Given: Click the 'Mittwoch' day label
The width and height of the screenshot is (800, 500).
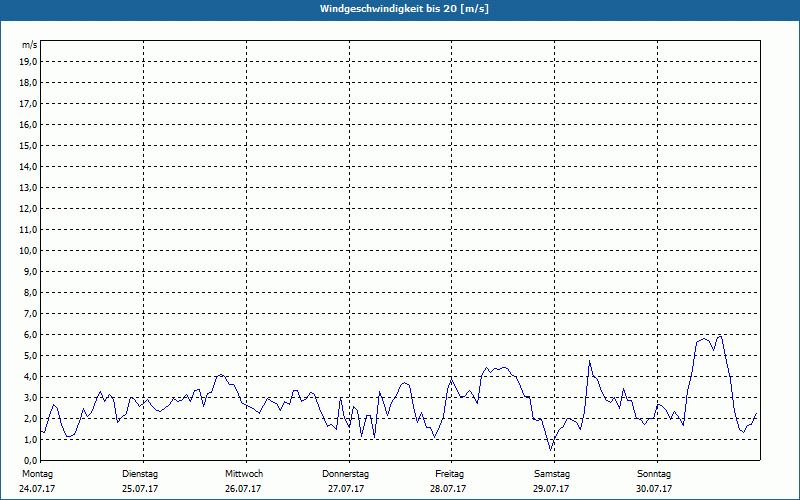Looking at the screenshot, I should [x=244, y=474].
